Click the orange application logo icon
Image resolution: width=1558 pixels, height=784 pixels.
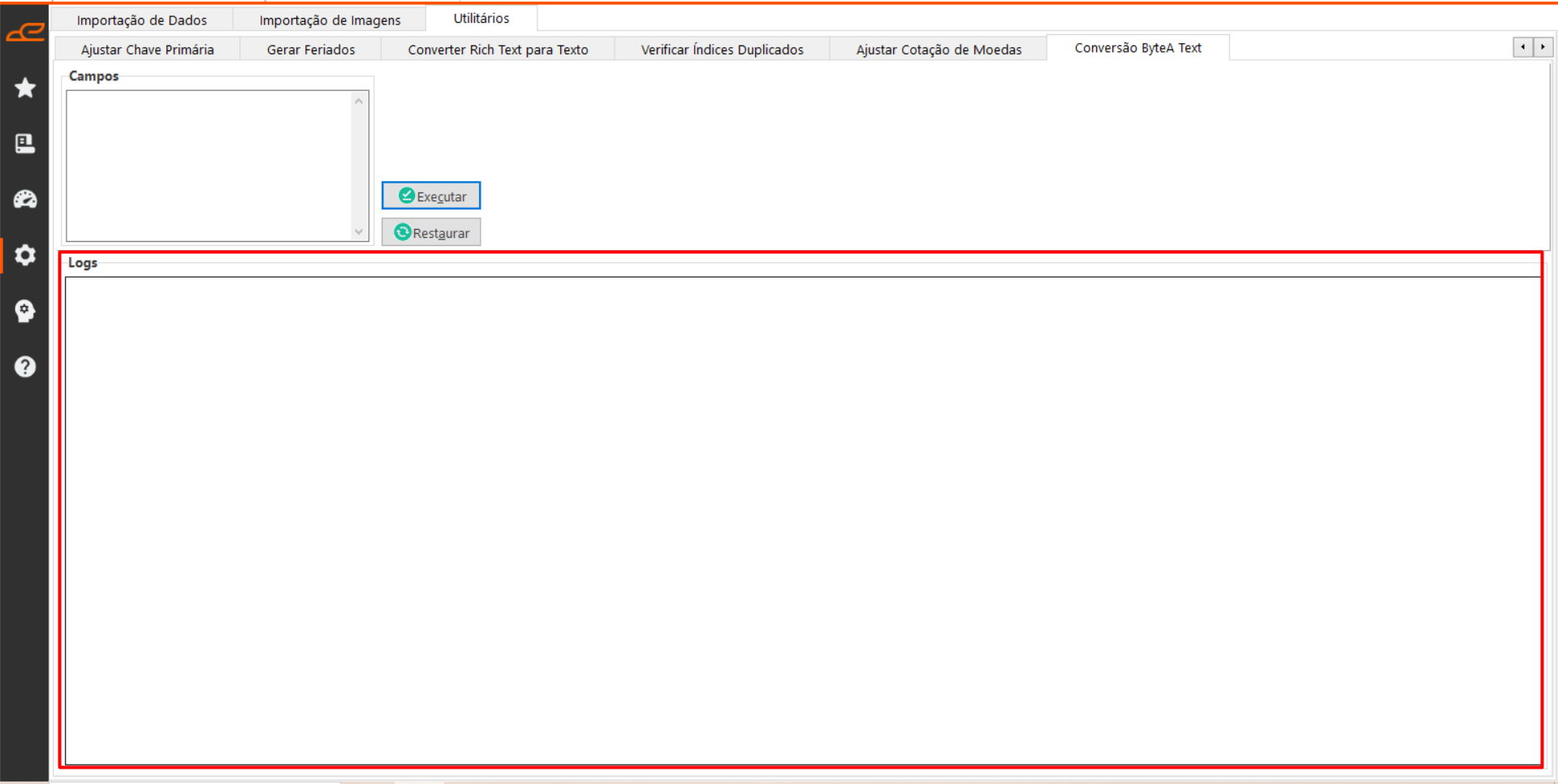pyautogui.click(x=25, y=32)
